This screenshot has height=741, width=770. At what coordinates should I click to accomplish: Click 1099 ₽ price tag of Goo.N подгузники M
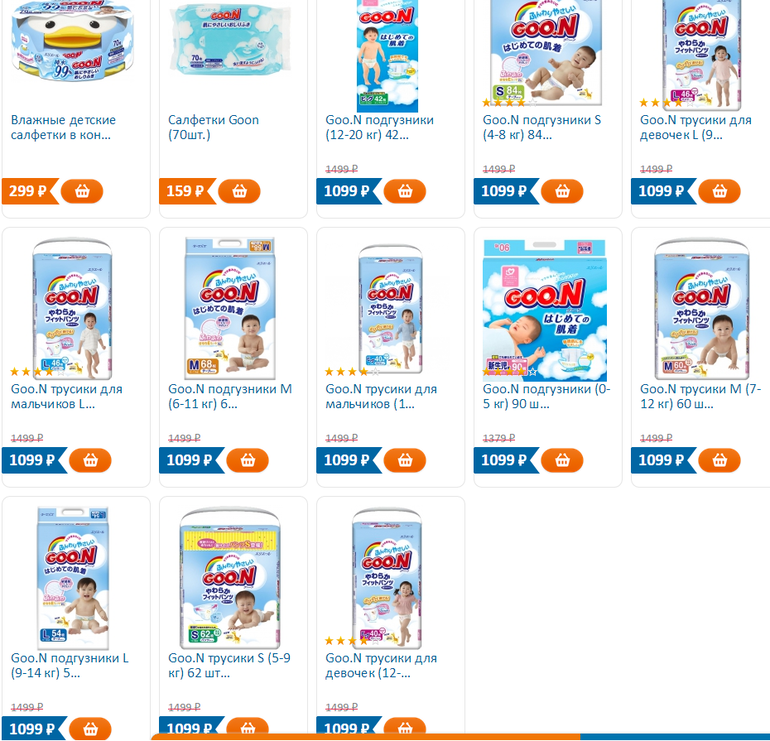[x=190, y=460]
